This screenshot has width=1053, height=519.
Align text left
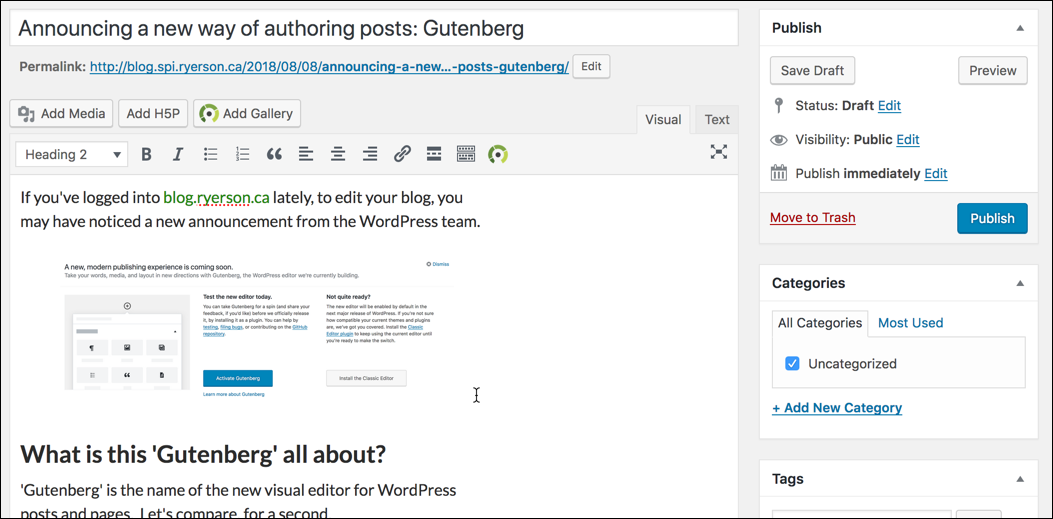click(x=306, y=154)
